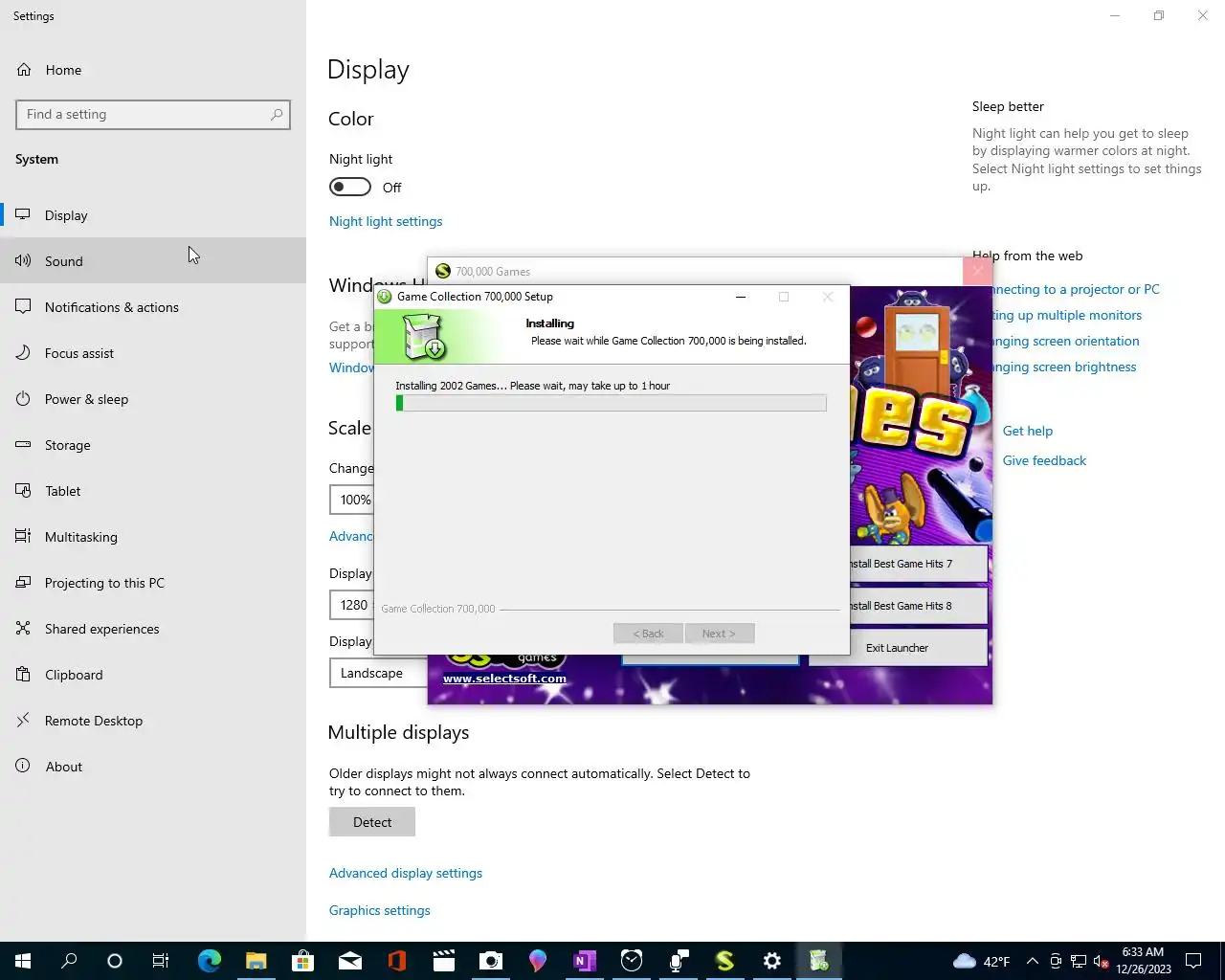The height and width of the screenshot is (980, 1225).
Task: Open the Windows Start menu
Action: tap(23, 961)
